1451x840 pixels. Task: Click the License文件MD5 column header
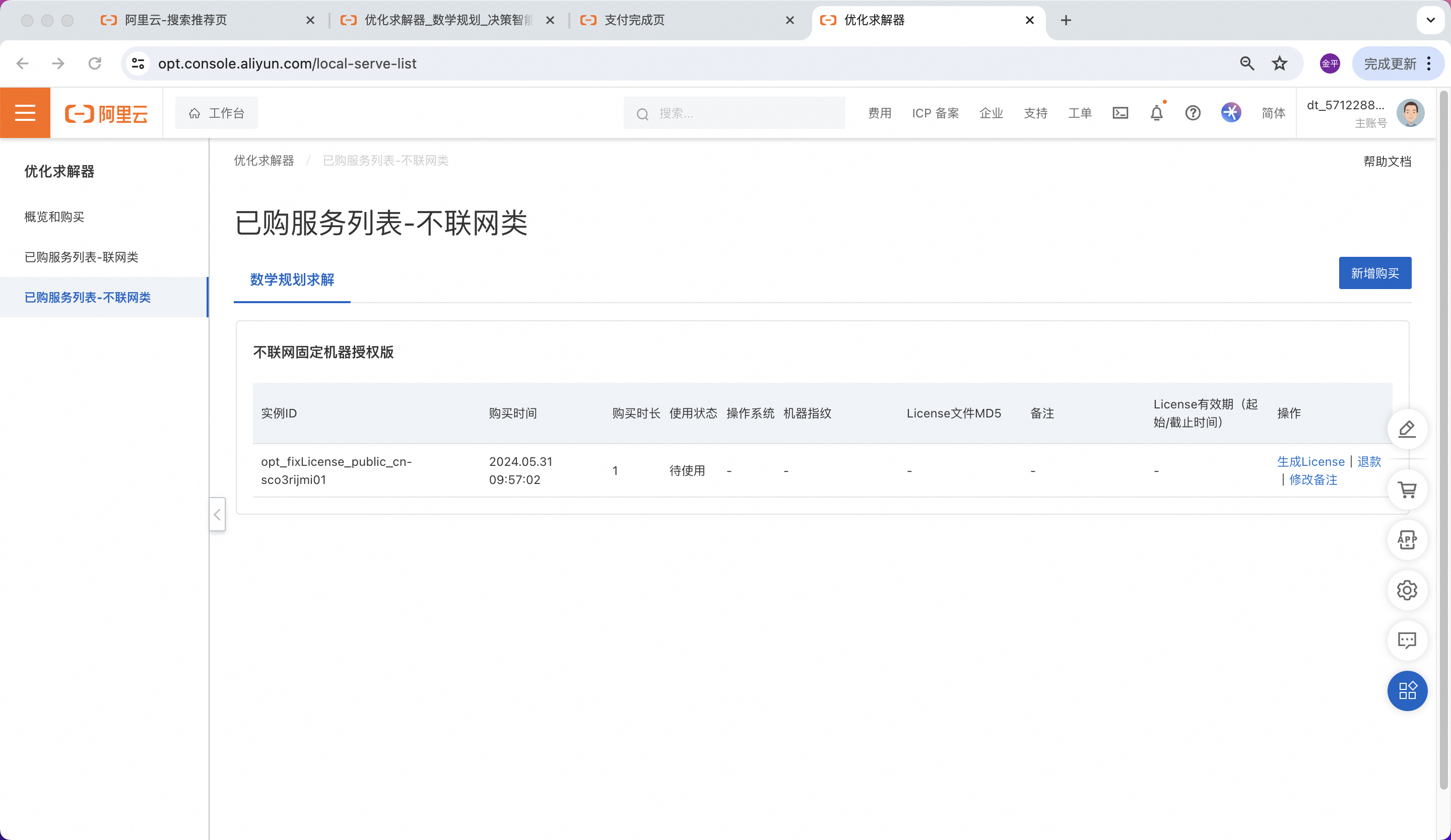(x=954, y=413)
